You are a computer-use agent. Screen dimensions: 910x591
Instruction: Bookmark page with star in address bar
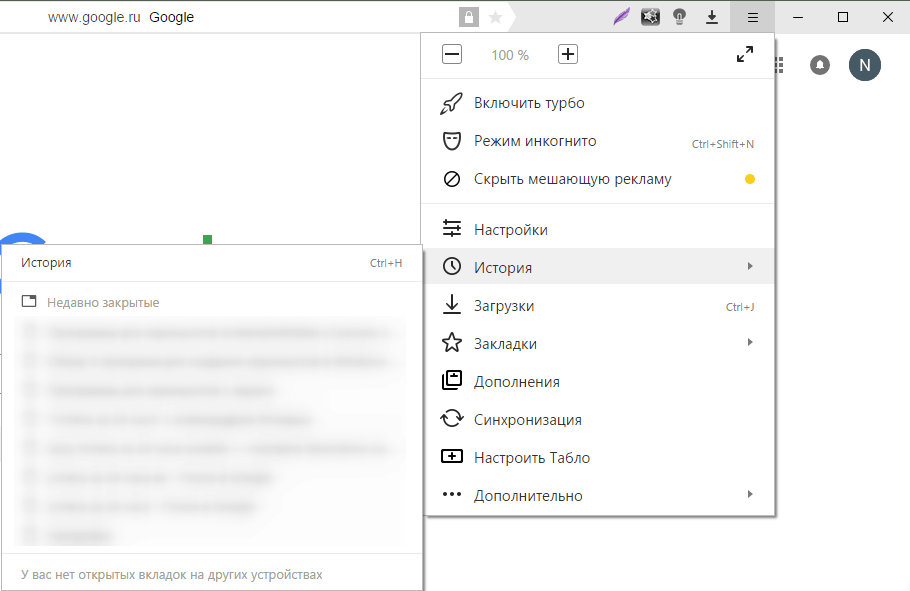pyautogui.click(x=495, y=17)
